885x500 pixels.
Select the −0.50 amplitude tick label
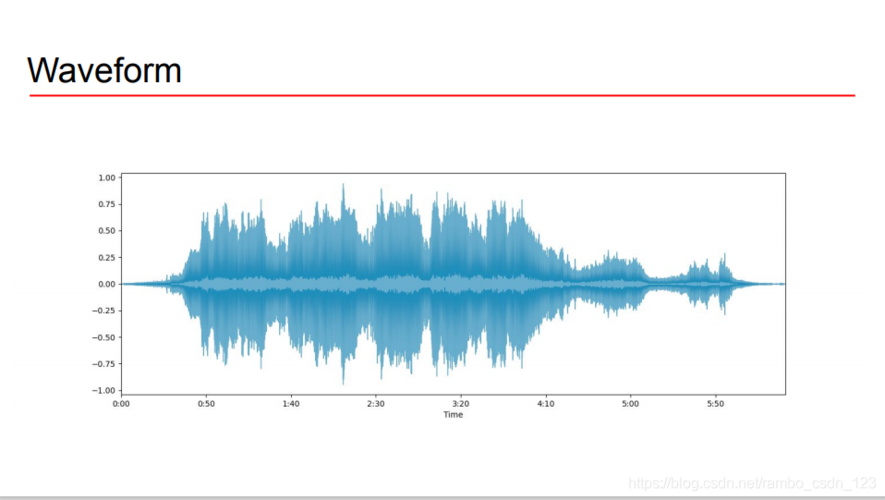tap(104, 337)
